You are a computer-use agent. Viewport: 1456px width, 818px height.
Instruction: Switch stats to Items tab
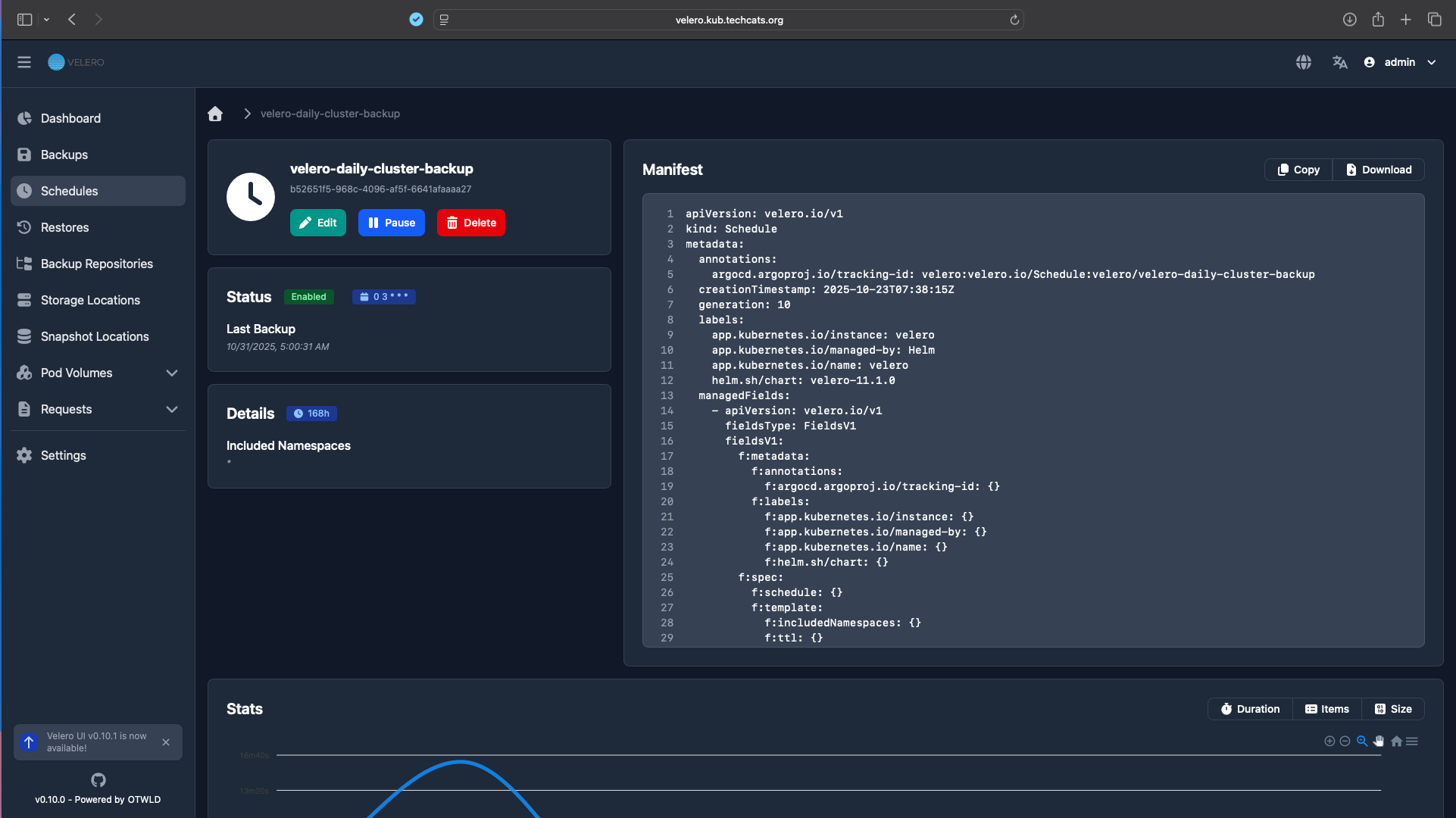pyautogui.click(x=1326, y=709)
